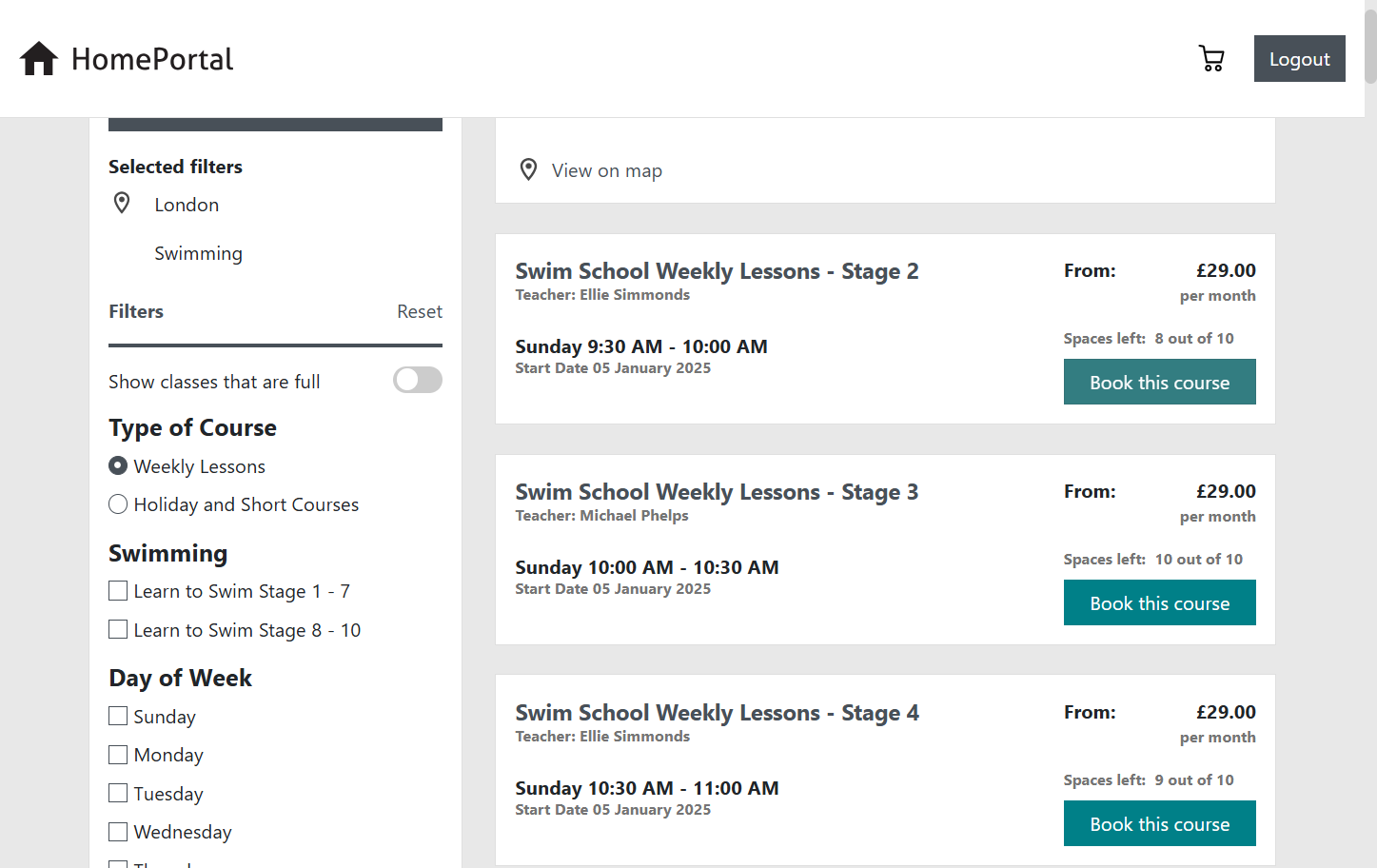Open the shopping cart icon
Viewport: 1377px width, 868px height.
(1211, 59)
